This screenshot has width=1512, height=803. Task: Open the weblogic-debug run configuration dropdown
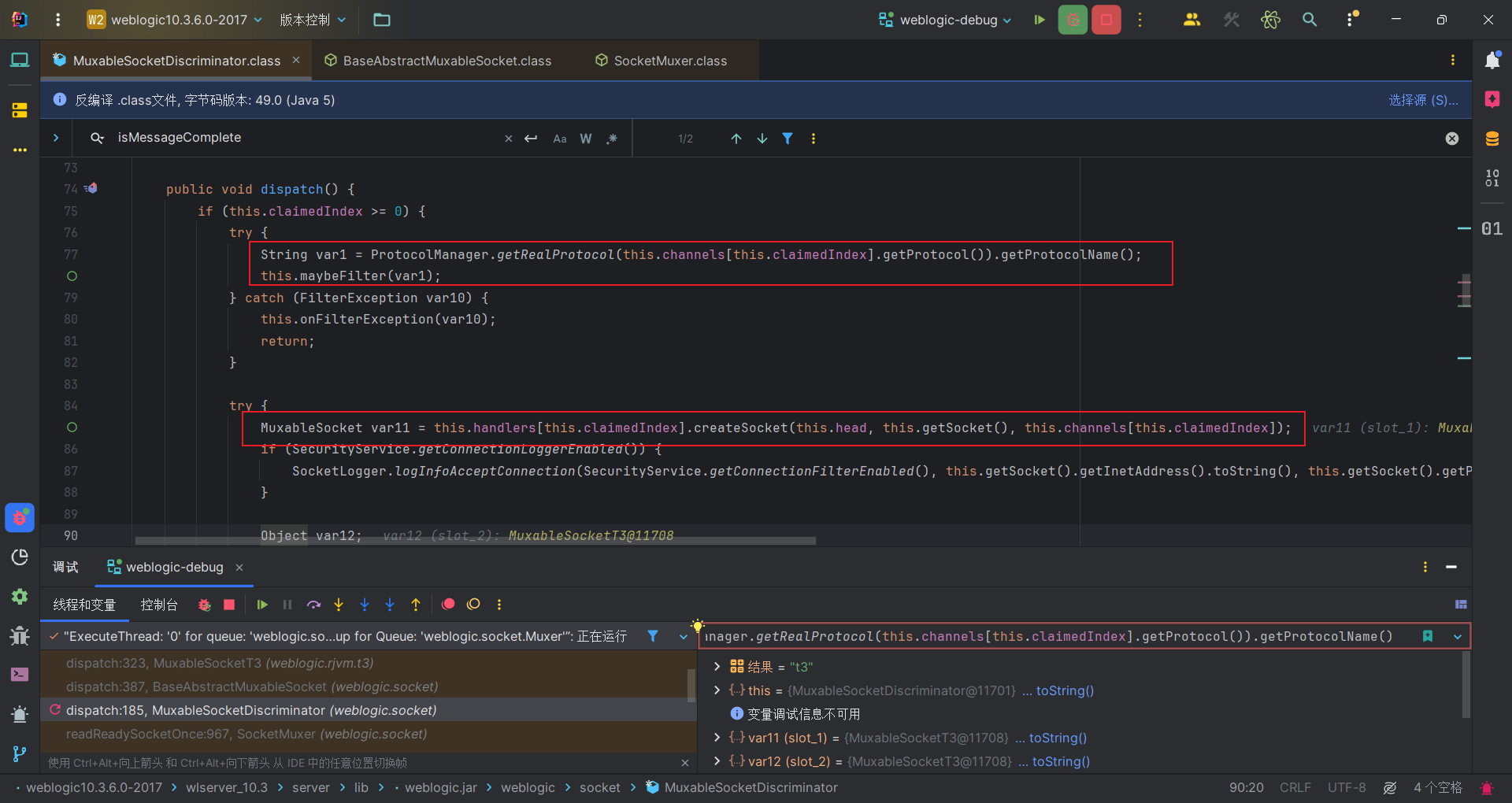945,20
